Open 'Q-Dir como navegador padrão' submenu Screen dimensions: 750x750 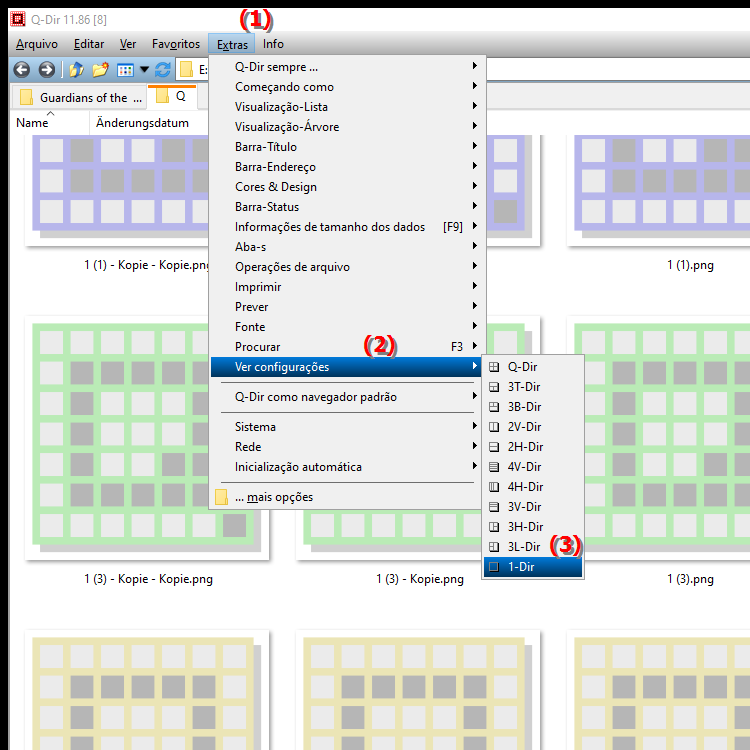(x=347, y=397)
